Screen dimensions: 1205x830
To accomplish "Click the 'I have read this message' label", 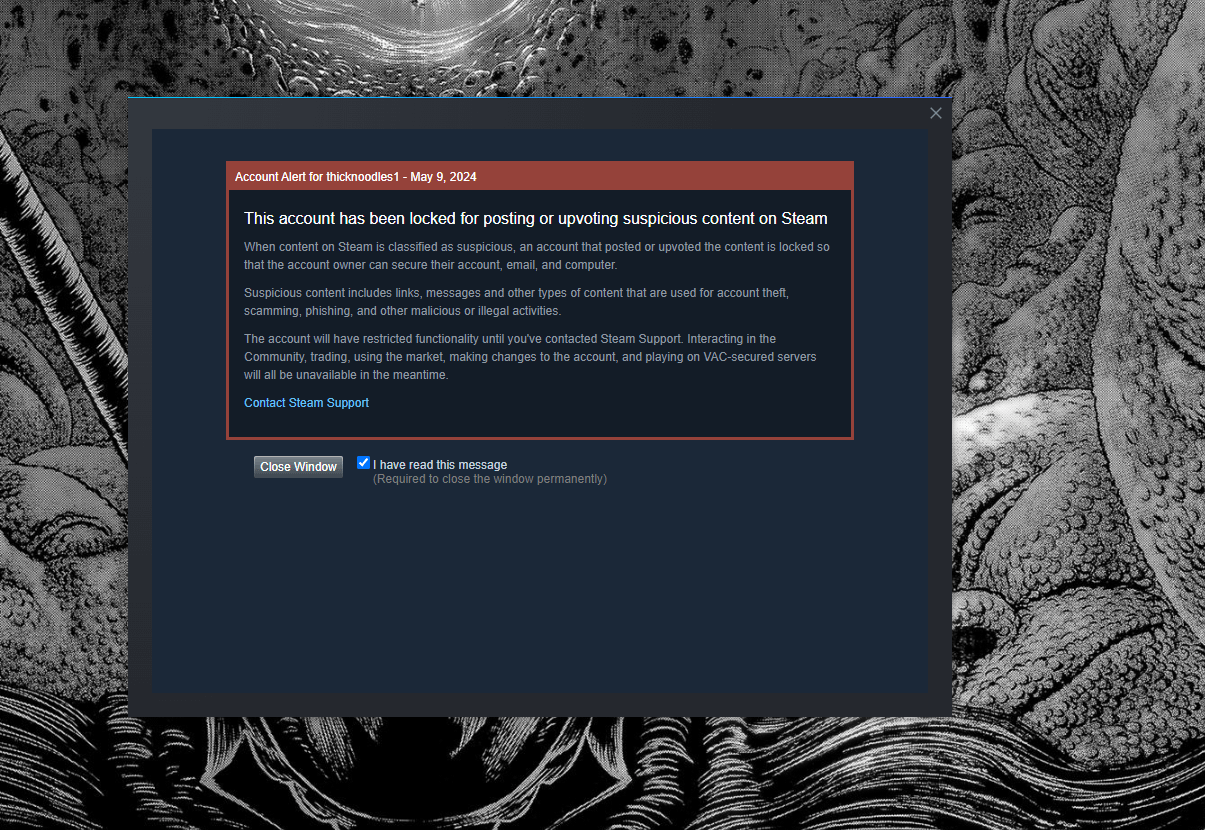I will (x=440, y=465).
